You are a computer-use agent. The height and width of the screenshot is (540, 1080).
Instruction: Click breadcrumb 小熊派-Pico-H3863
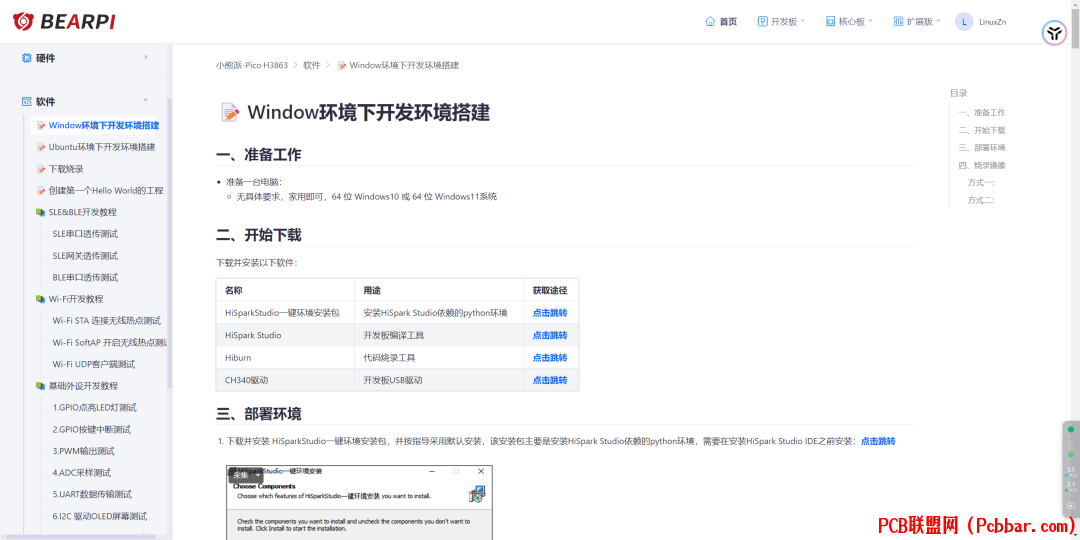[x=251, y=65]
